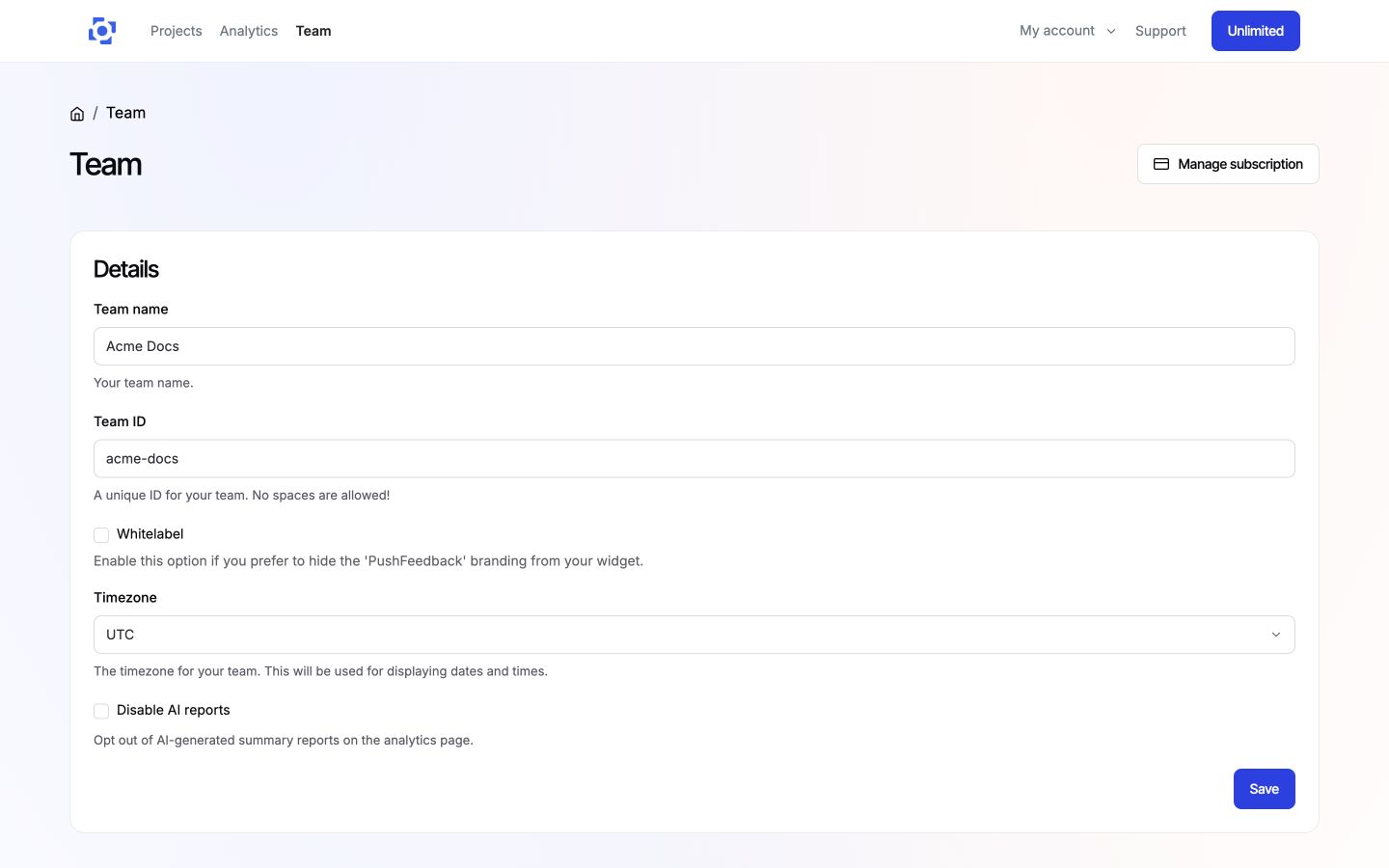The height and width of the screenshot is (868, 1389).
Task: Switch to the Analytics page
Action: pos(249,31)
